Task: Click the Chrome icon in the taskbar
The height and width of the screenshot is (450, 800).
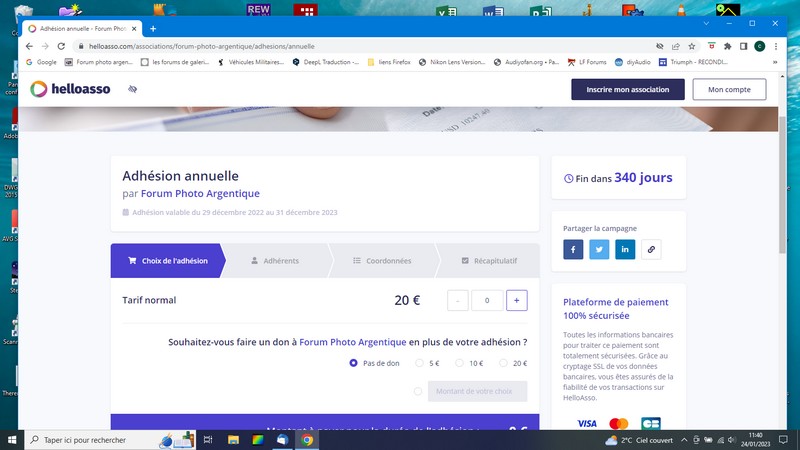Action: tap(307, 440)
